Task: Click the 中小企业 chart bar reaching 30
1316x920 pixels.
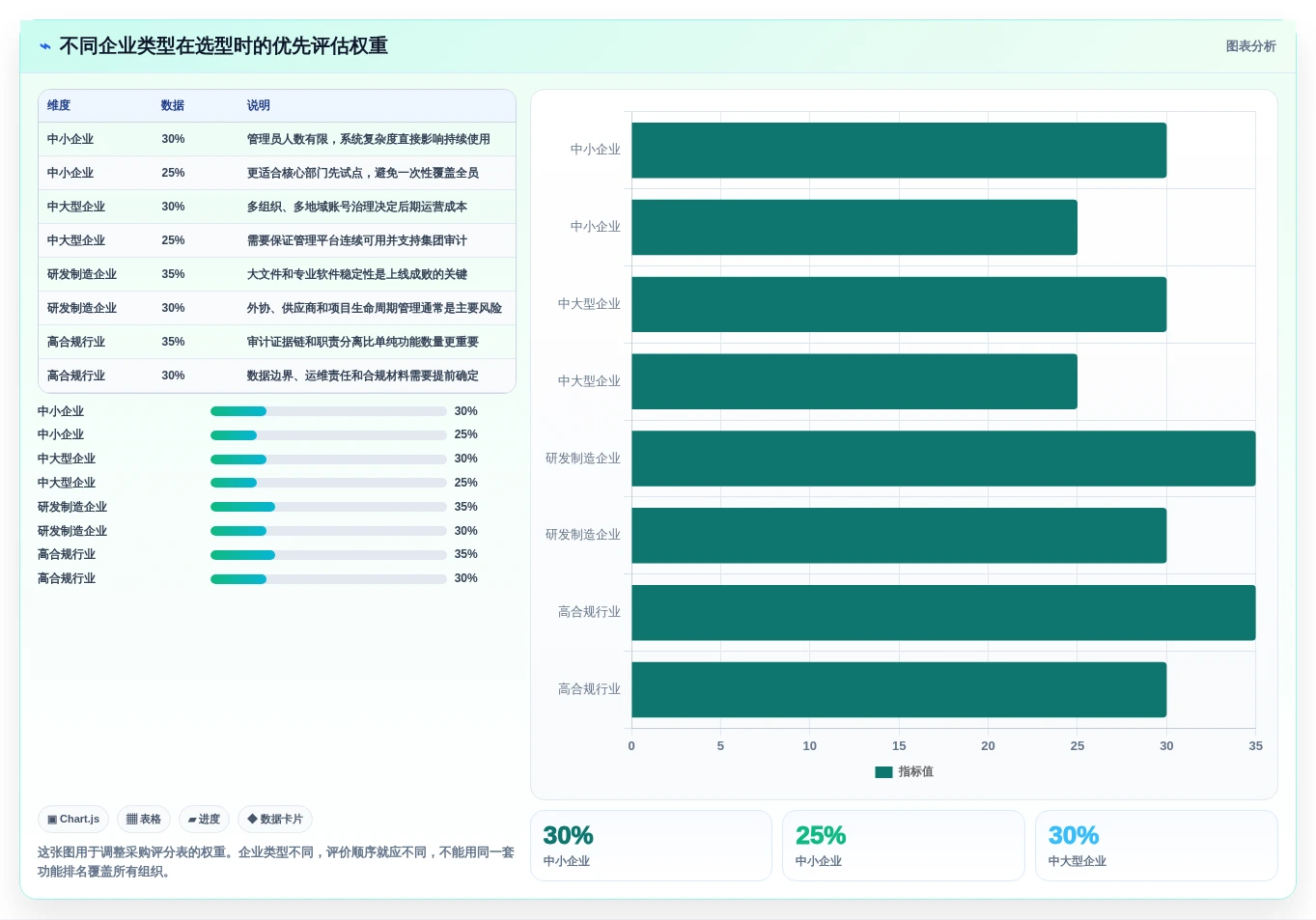Action: coord(899,151)
